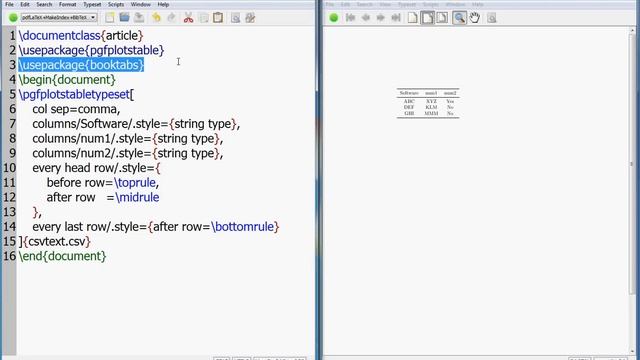The height and width of the screenshot is (360, 640).
Task: Click the Cut scissors icon
Action: [188, 18]
